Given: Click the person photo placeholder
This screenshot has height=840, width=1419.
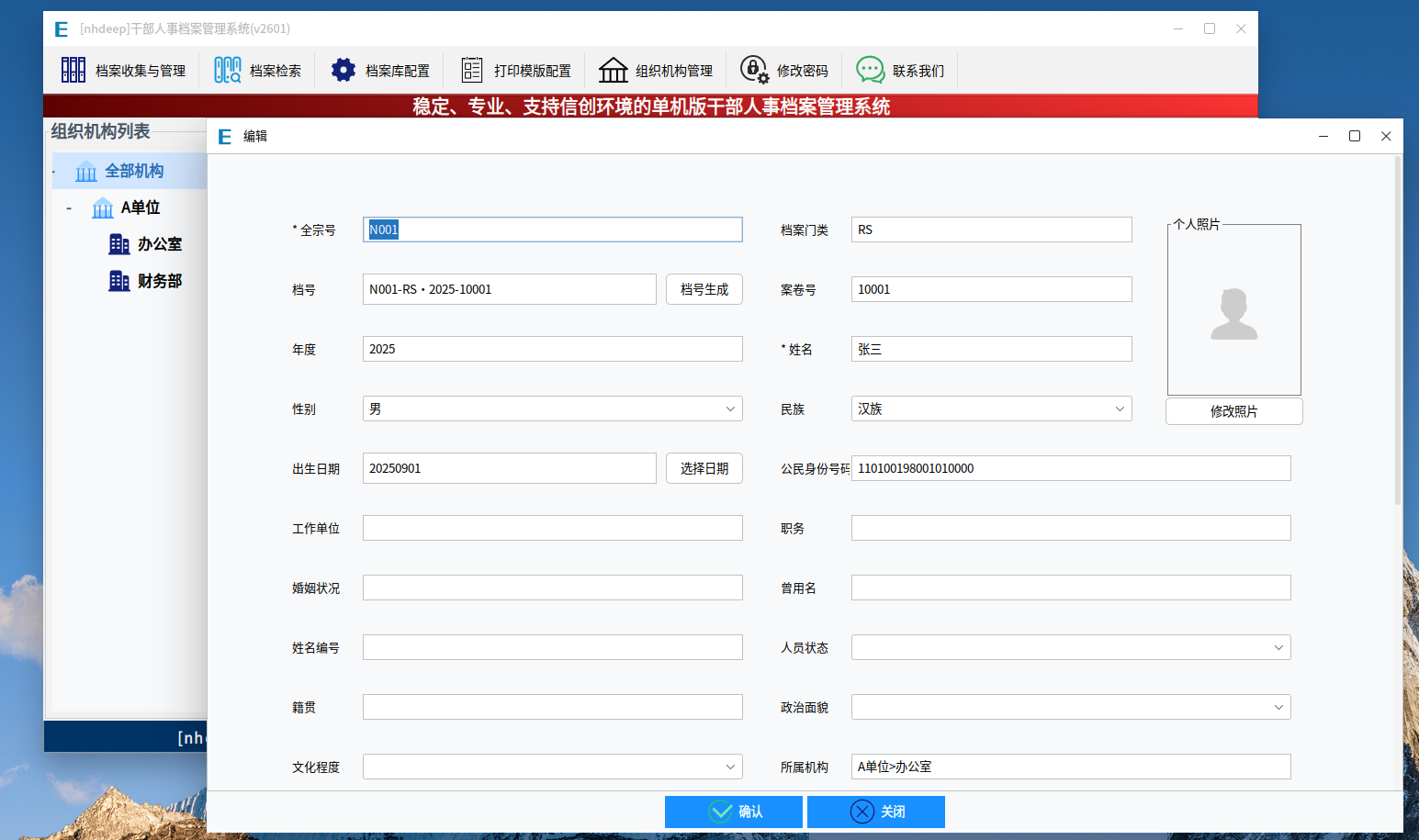Looking at the screenshot, I should coord(1233,313).
